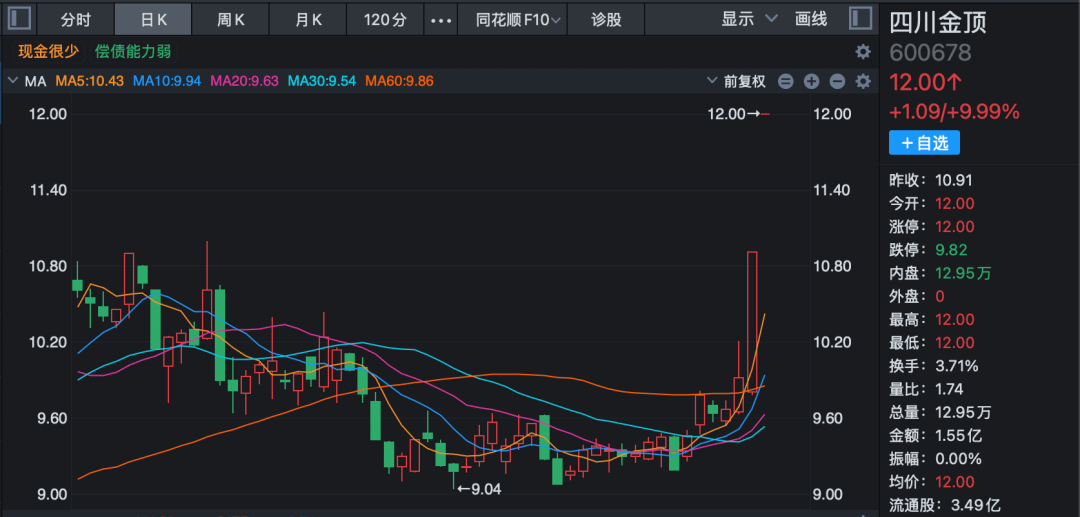Image resolution: width=1080 pixels, height=517 pixels.
Task: Select the 月K chart tab
Action: [309, 20]
